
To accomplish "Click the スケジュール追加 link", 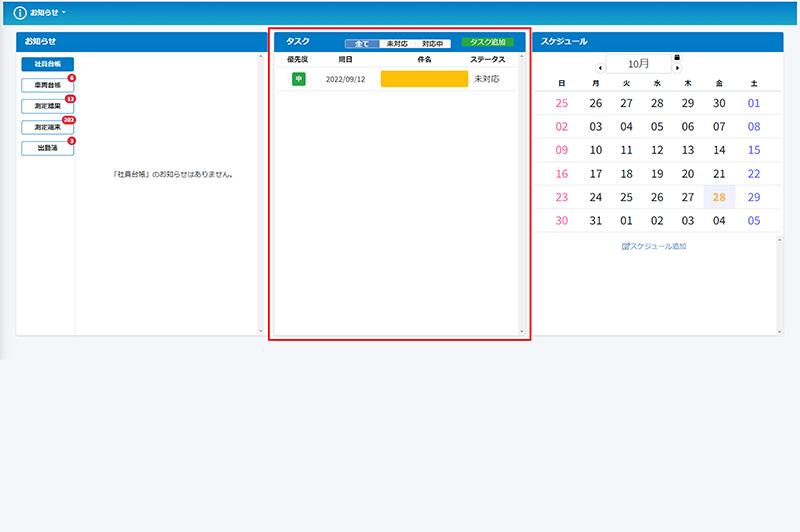I will (x=654, y=246).
